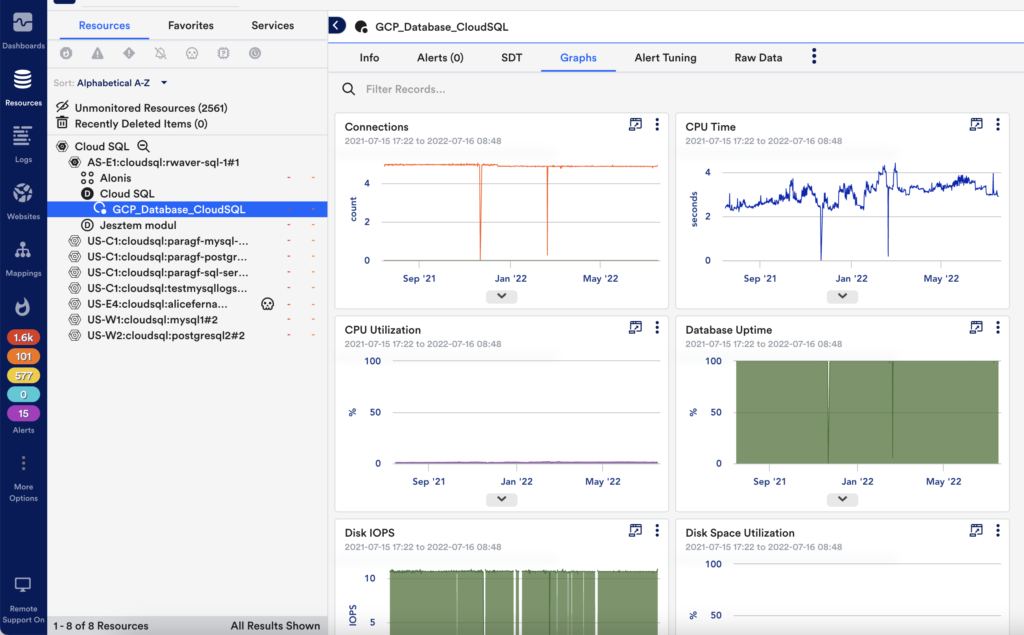Switch to the Services tab

tap(272, 25)
